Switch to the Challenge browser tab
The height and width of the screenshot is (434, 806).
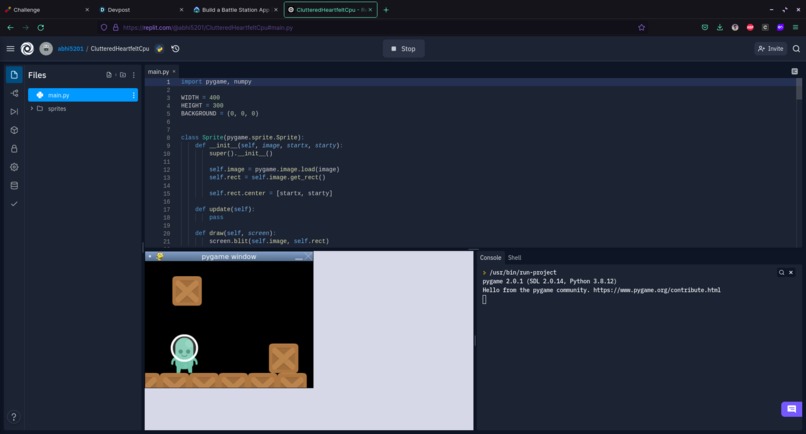(x=46, y=10)
